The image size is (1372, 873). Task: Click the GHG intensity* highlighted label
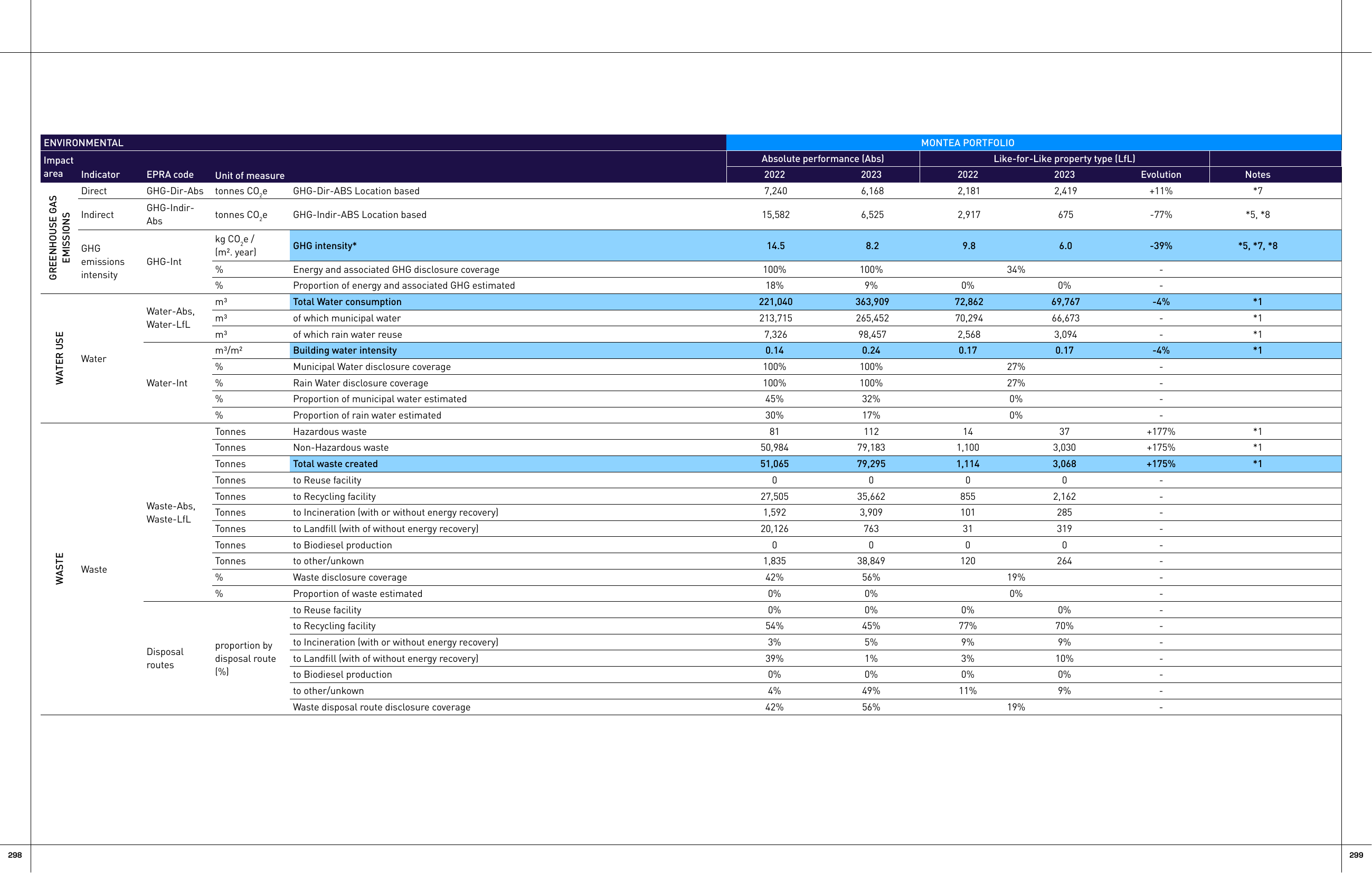325,246
